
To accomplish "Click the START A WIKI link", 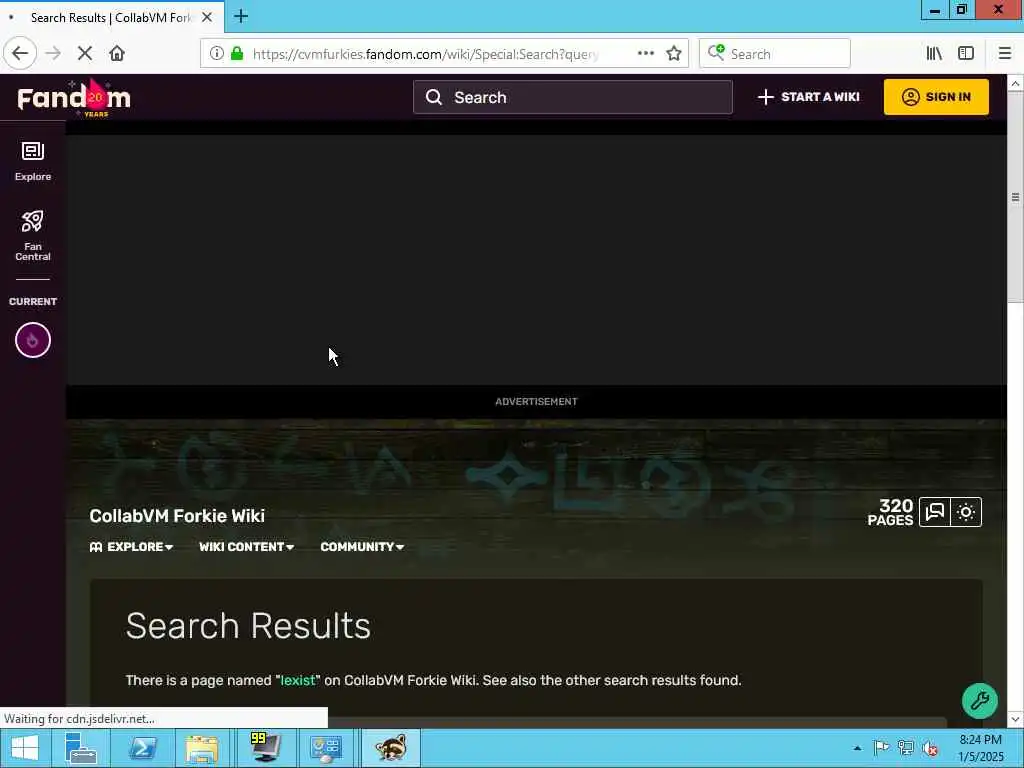I will 808,97.
